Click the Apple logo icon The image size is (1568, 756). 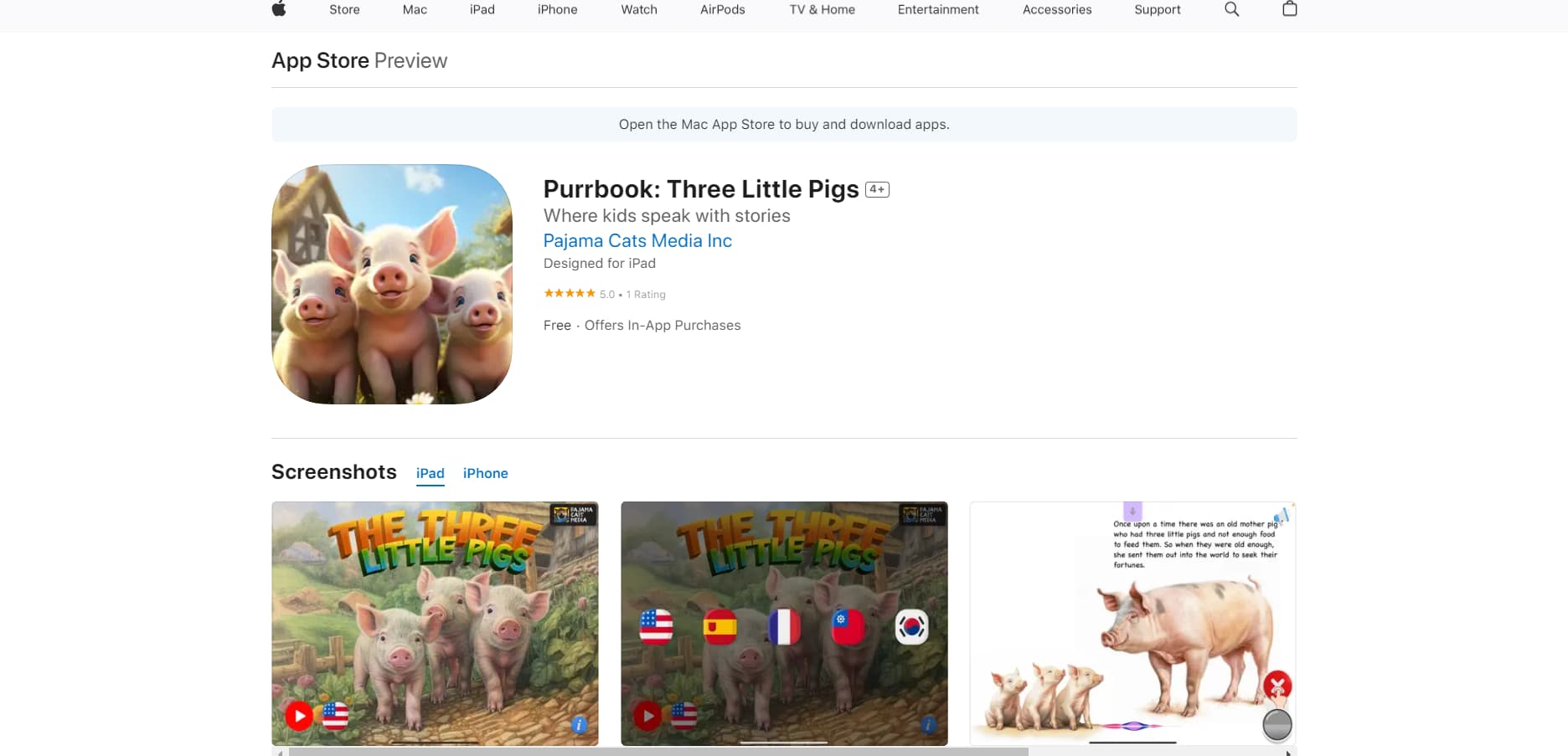click(279, 9)
